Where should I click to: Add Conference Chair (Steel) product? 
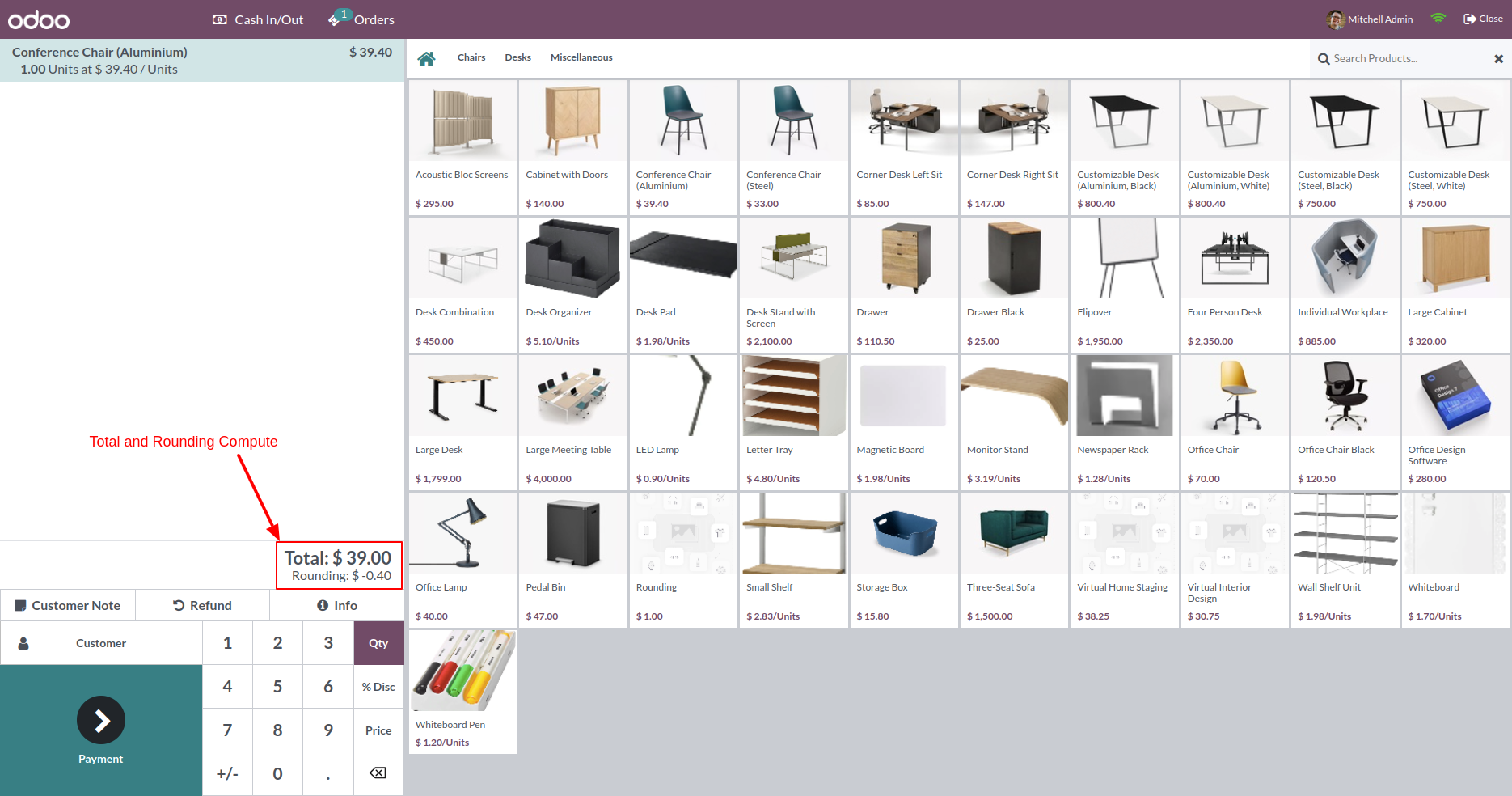[x=793, y=147]
